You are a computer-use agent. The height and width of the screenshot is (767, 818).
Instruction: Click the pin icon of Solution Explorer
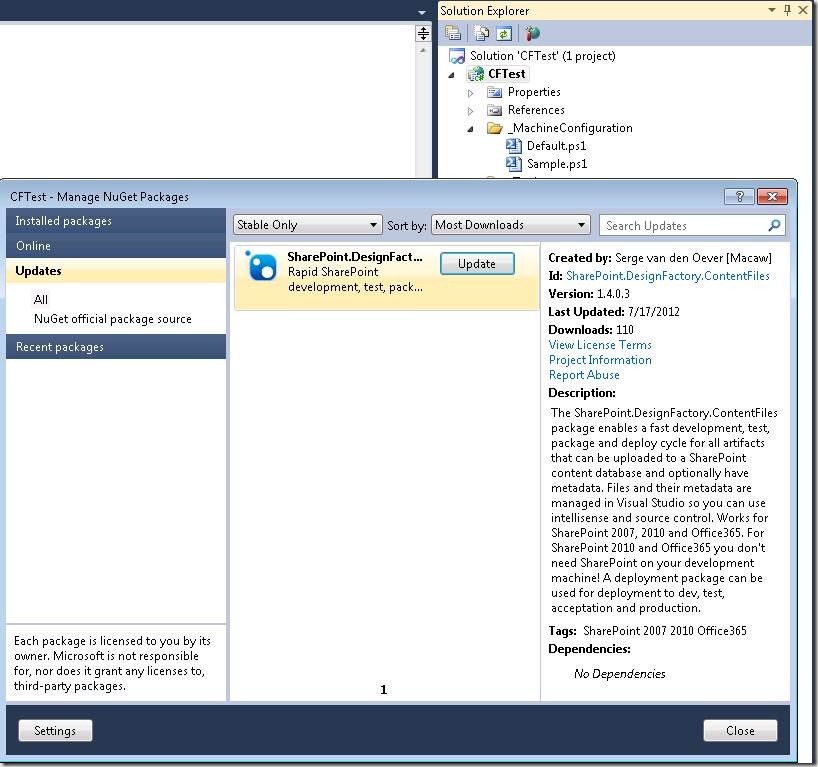pos(787,10)
